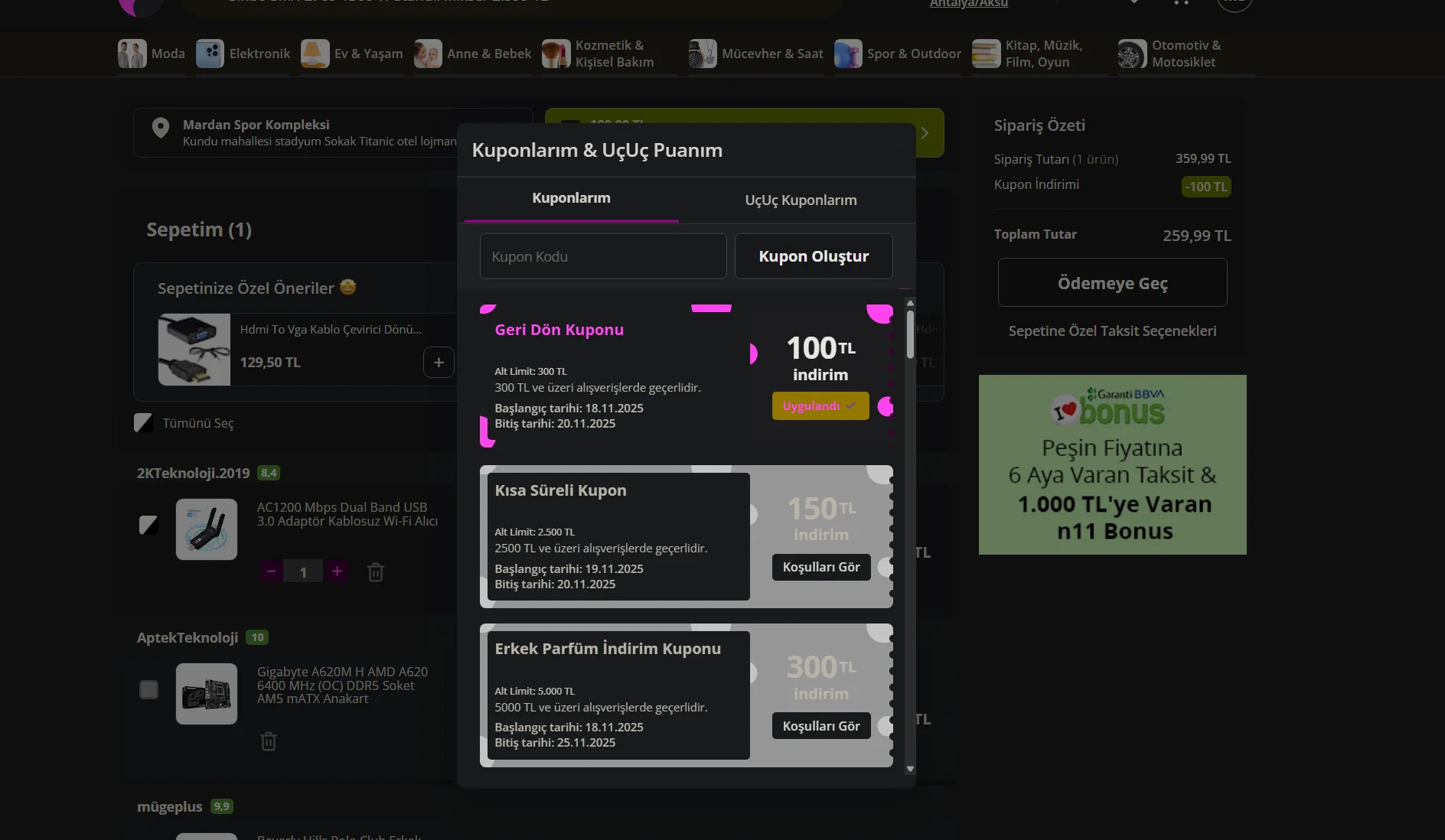Open the Kozmetik & Kişisel Bakım icon
Screen dimensions: 1445x840
(556, 54)
